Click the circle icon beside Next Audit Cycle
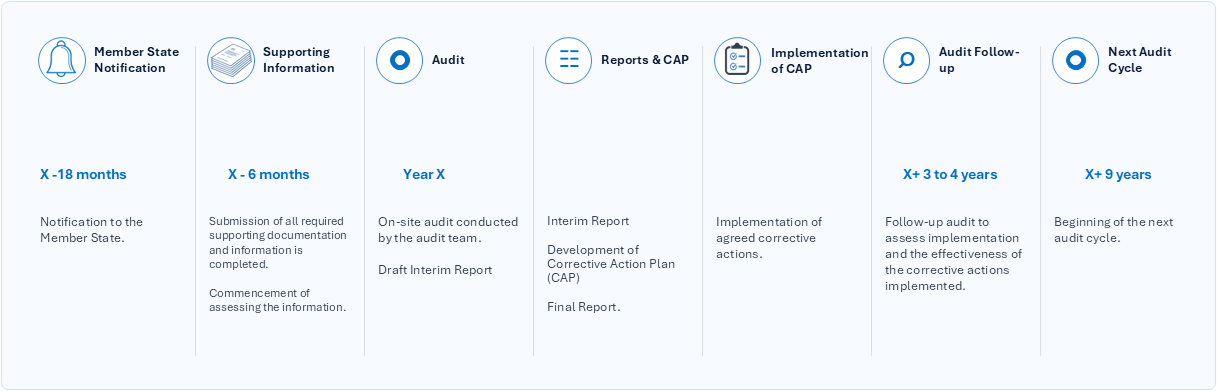Viewport: 1217px width, 391px height. click(x=1076, y=60)
